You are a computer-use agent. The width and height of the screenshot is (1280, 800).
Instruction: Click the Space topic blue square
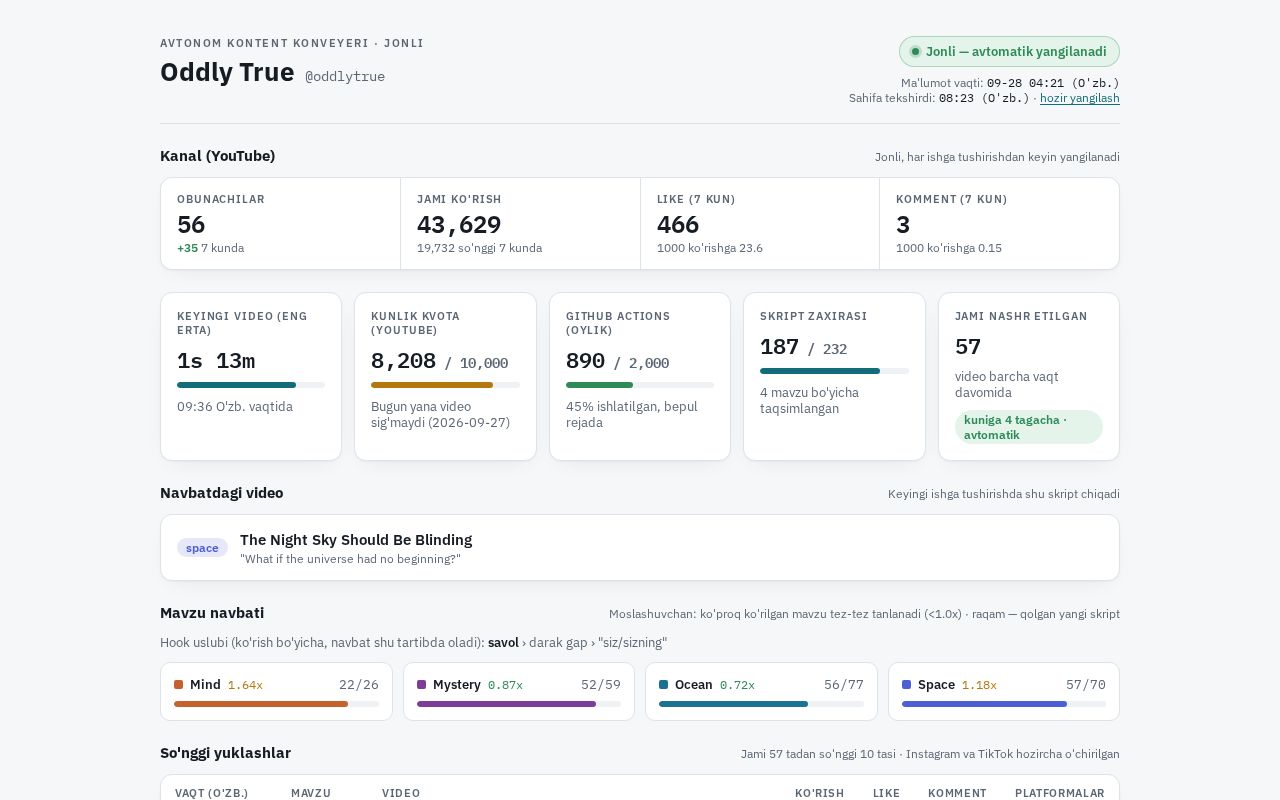[907, 685]
